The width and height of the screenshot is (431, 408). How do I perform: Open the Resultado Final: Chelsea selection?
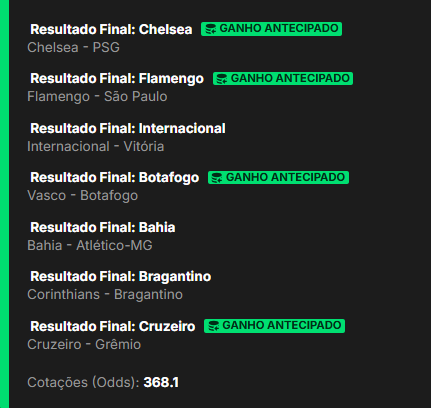point(111,30)
